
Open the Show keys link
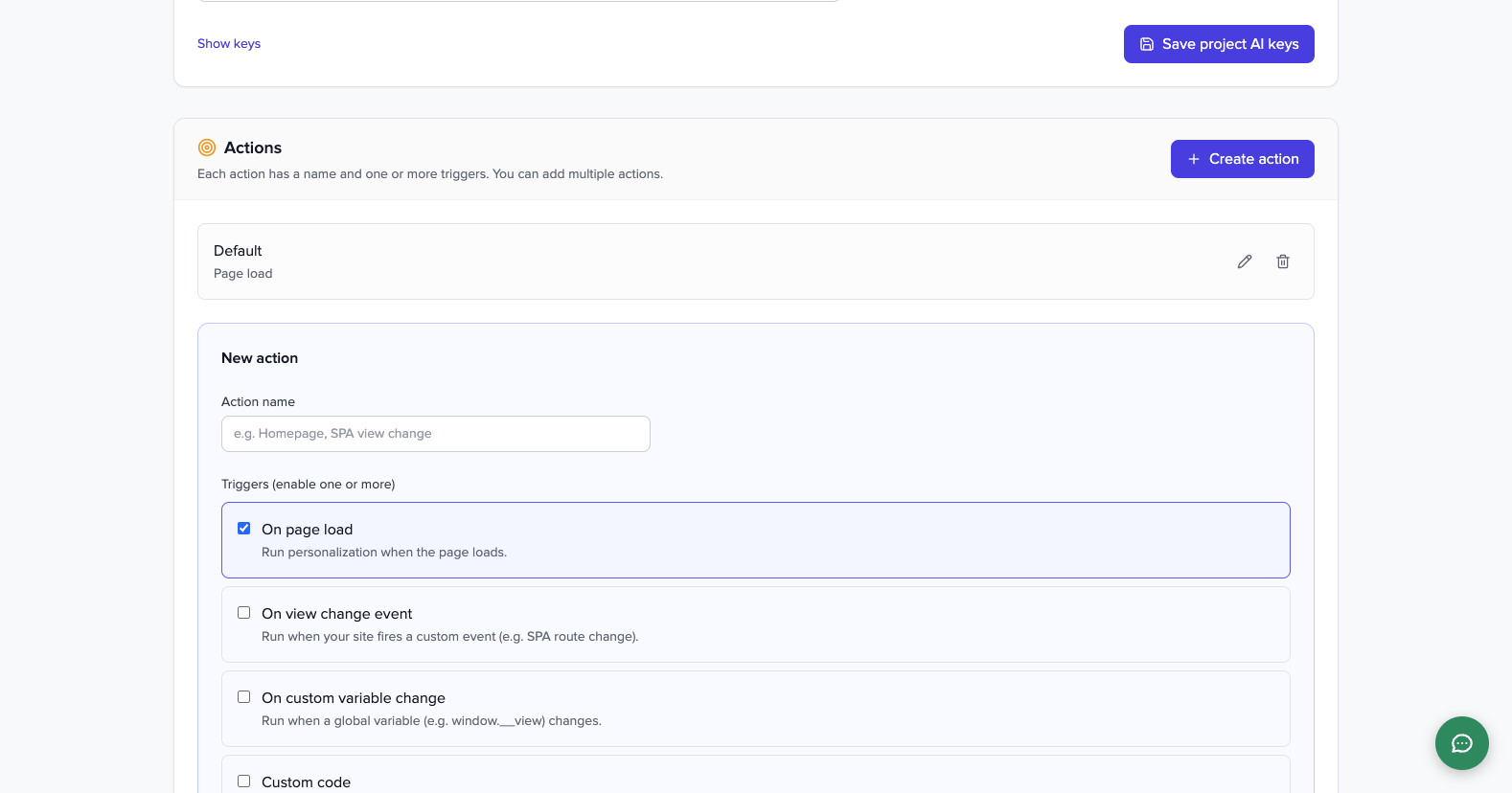[x=228, y=43]
